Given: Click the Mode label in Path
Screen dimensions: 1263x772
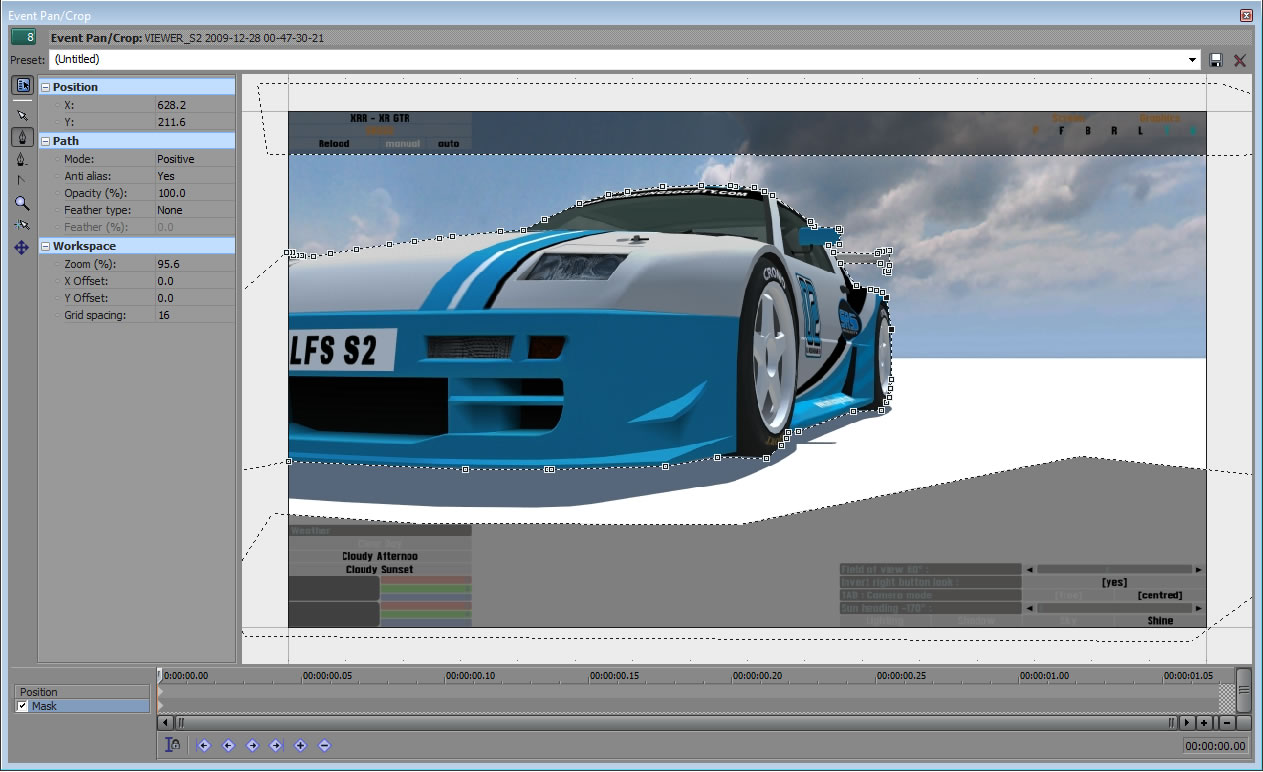Looking at the screenshot, I should pyautogui.click(x=78, y=159).
